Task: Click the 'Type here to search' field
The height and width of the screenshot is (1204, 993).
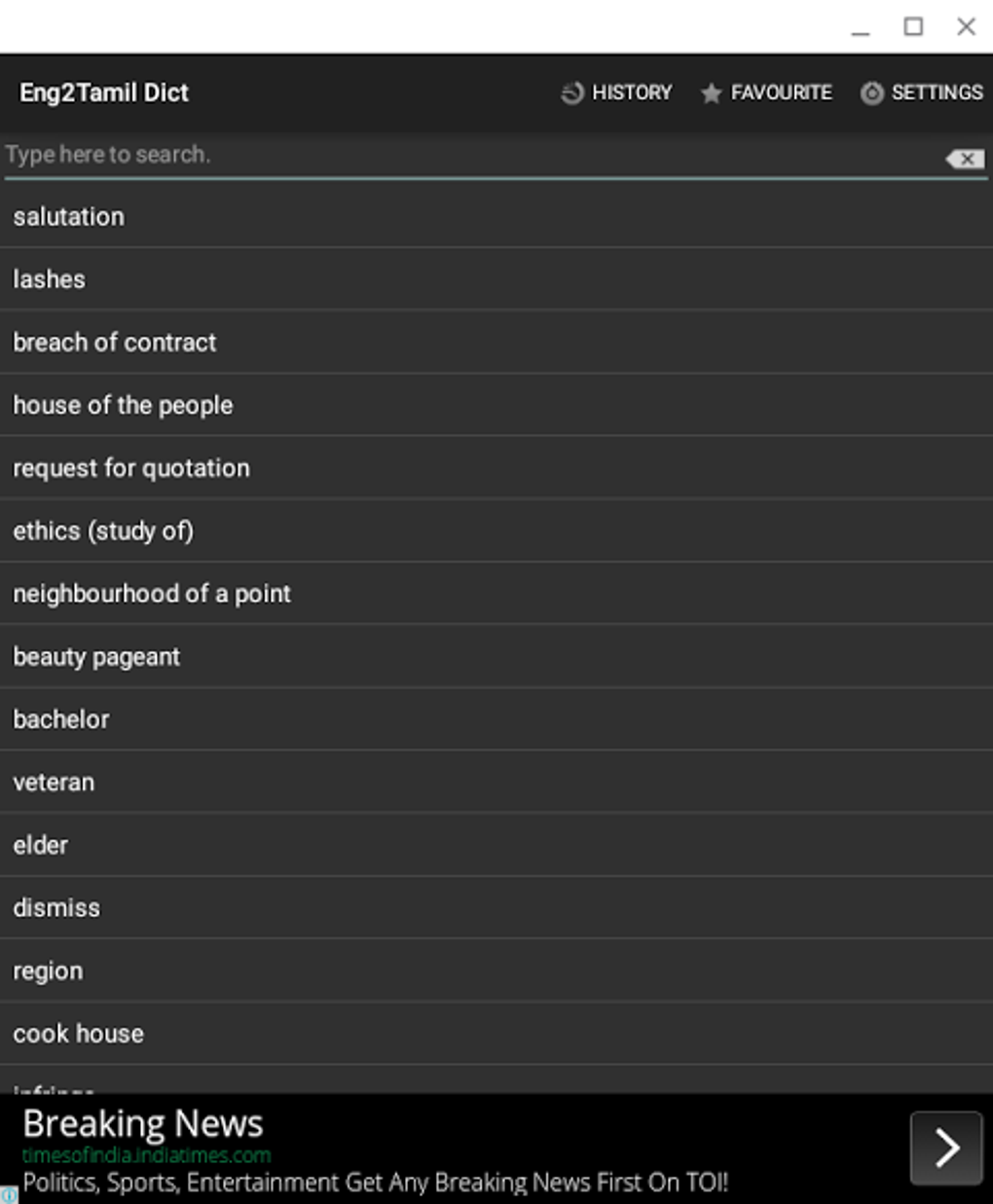Action: point(467,156)
